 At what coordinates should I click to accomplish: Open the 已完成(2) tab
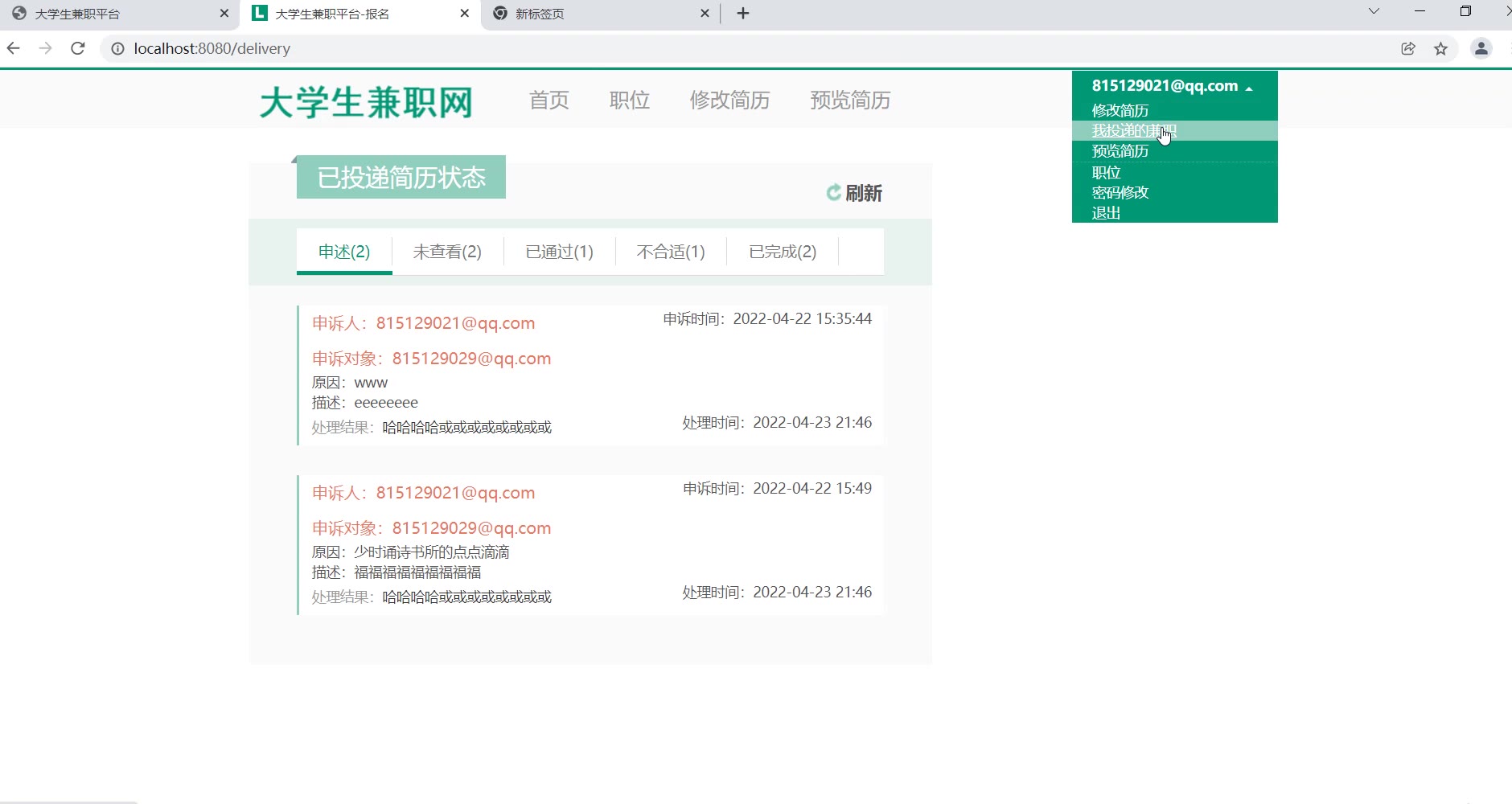click(x=783, y=252)
